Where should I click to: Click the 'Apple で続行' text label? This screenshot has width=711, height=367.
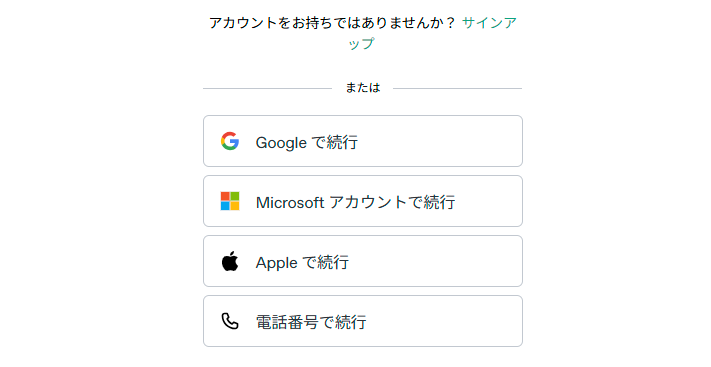(302, 263)
